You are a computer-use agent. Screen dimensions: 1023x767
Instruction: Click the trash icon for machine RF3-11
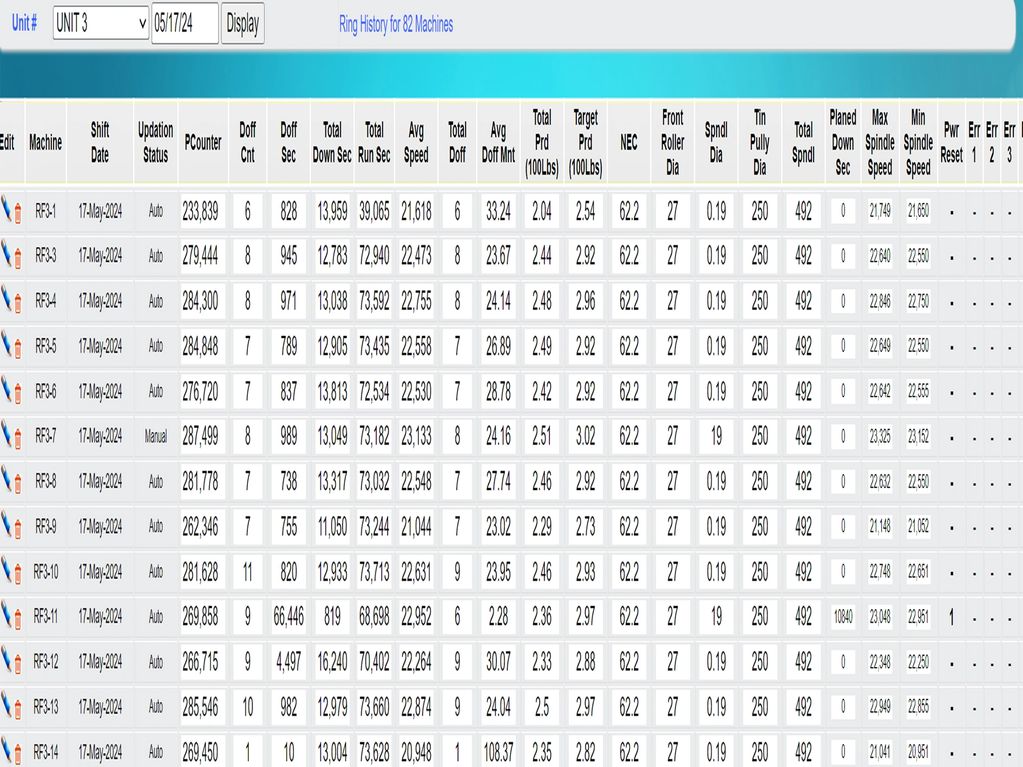[x=18, y=619]
